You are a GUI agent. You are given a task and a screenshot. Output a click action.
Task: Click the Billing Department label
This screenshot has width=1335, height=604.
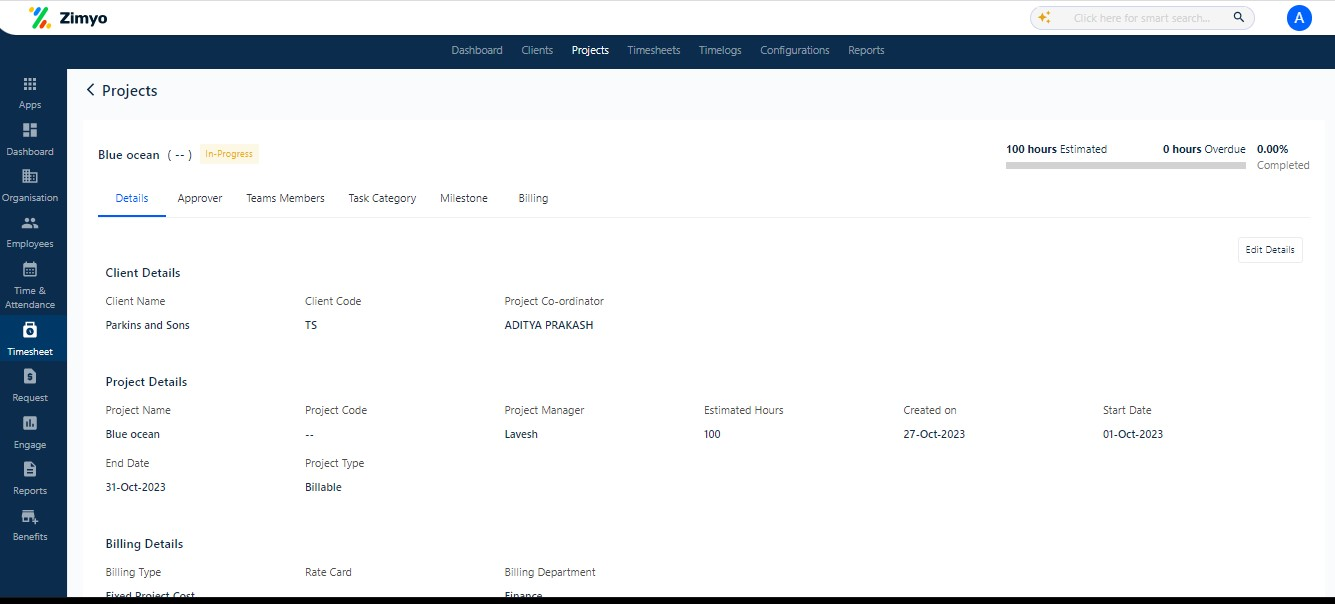(550, 572)
